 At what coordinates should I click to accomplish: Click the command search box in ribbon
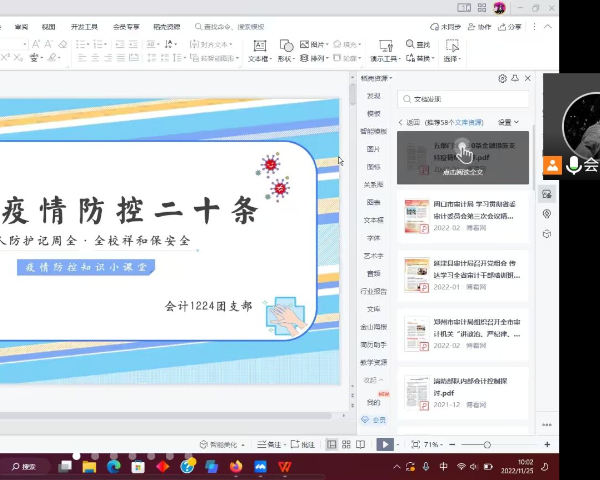pos(230,27)
